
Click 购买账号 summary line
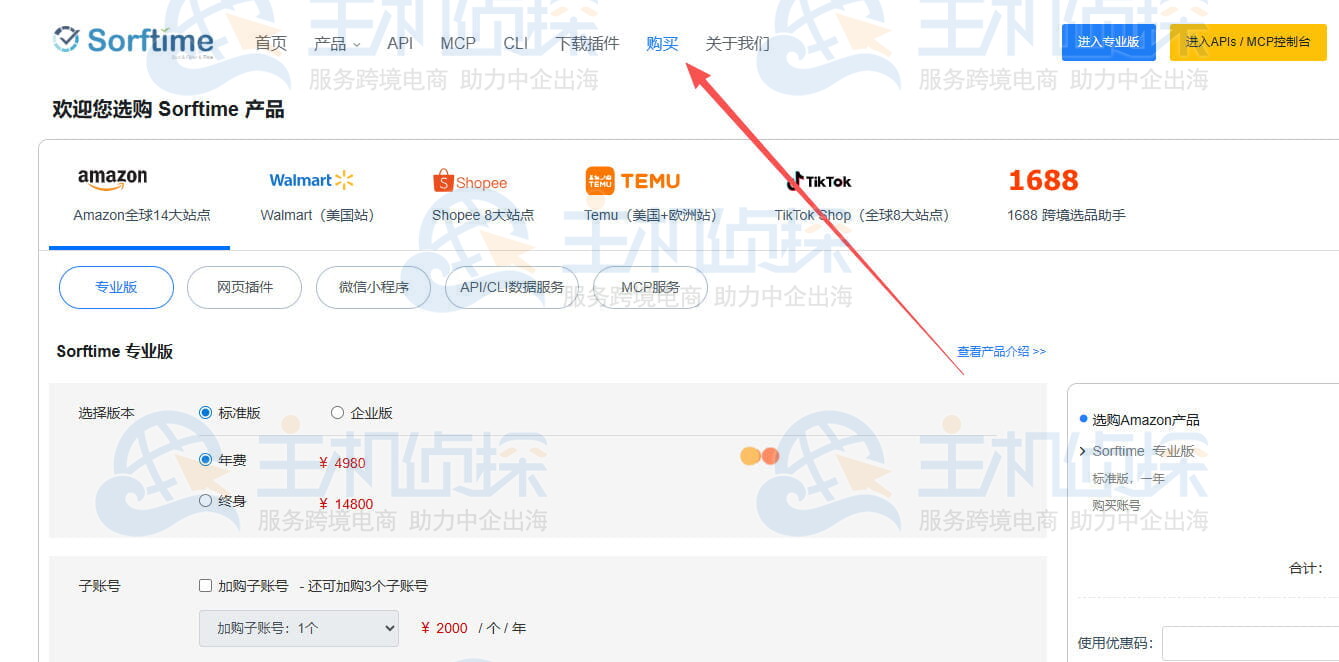point(1116,505)
